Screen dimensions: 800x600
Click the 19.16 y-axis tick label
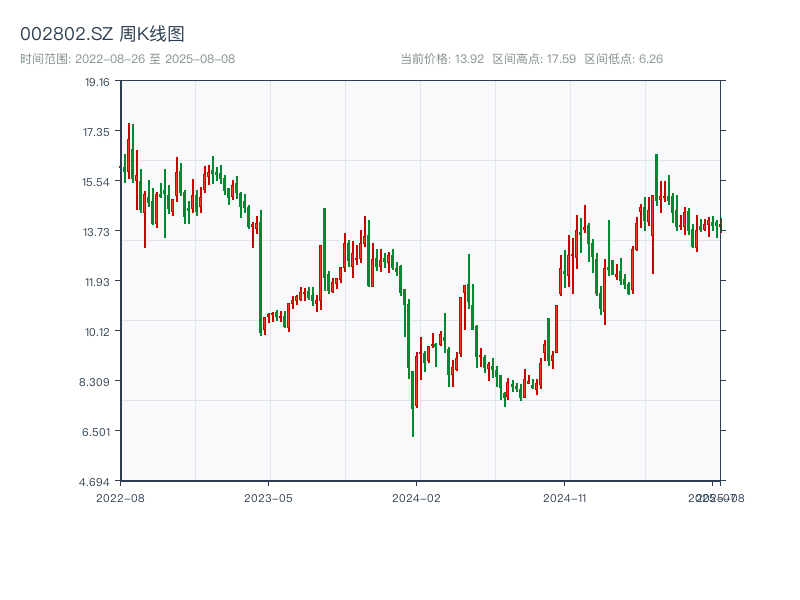[97, 82]
